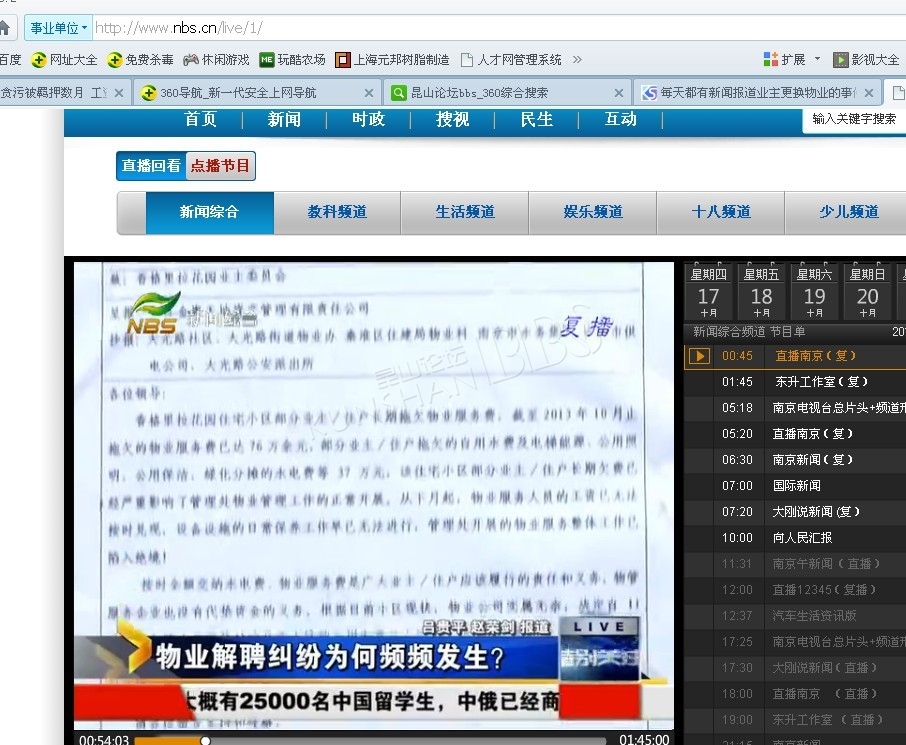Select the 新闻综合 channel tab

pos(210,212)
